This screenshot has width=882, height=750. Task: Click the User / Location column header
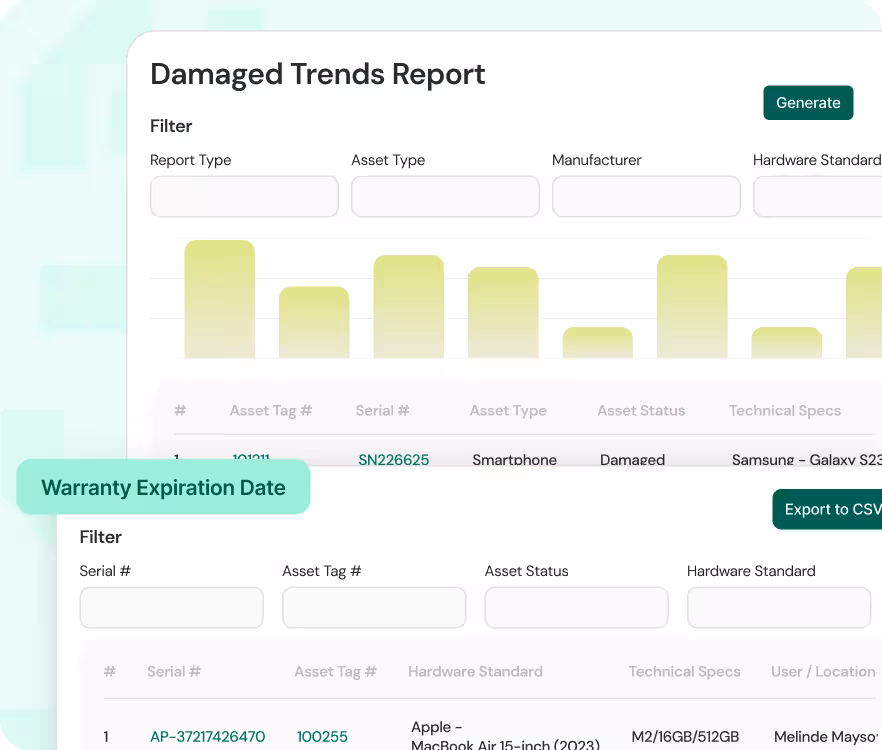(823, 671)
